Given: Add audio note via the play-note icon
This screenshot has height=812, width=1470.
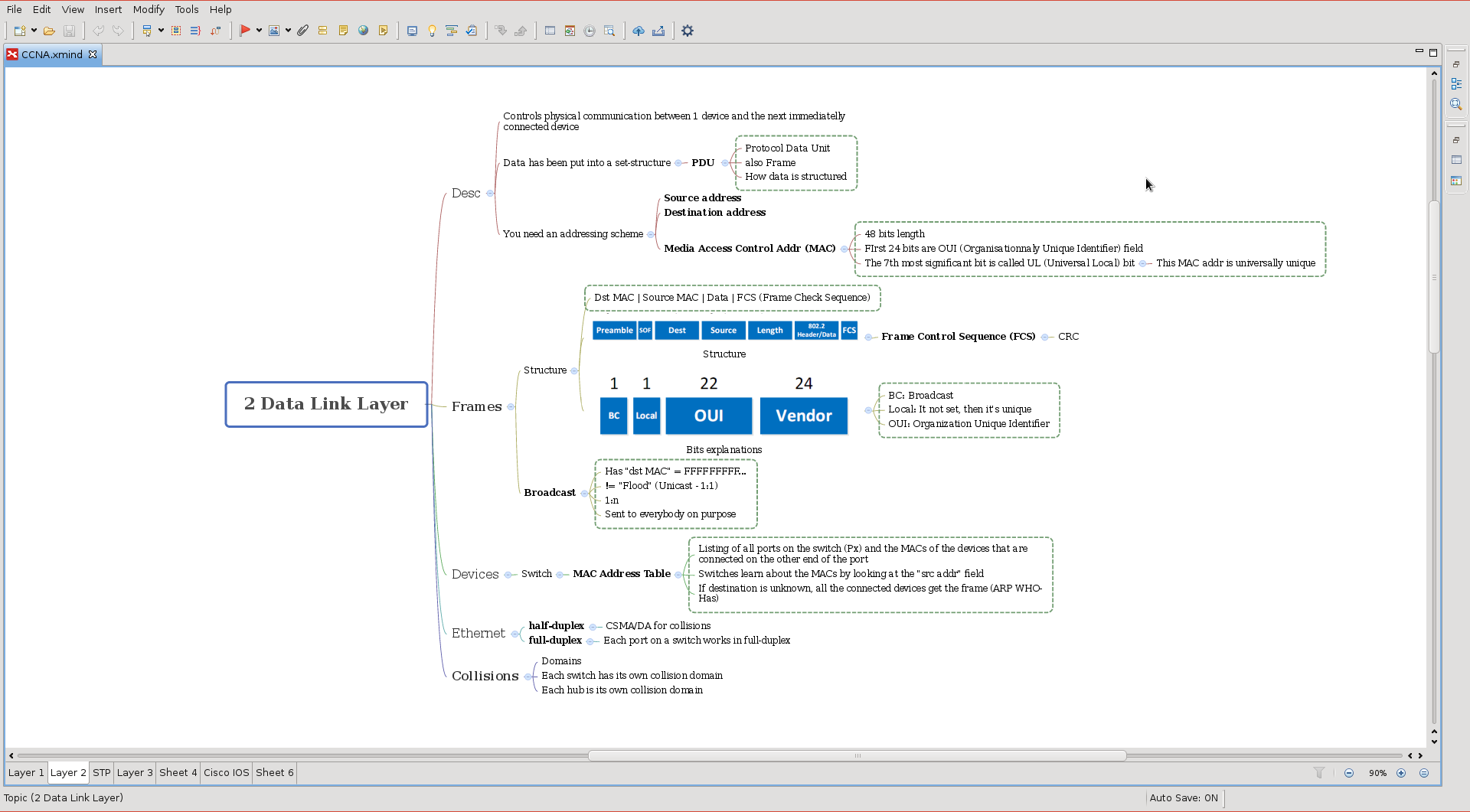Looking at the screenshot, I should click(384, 31).
